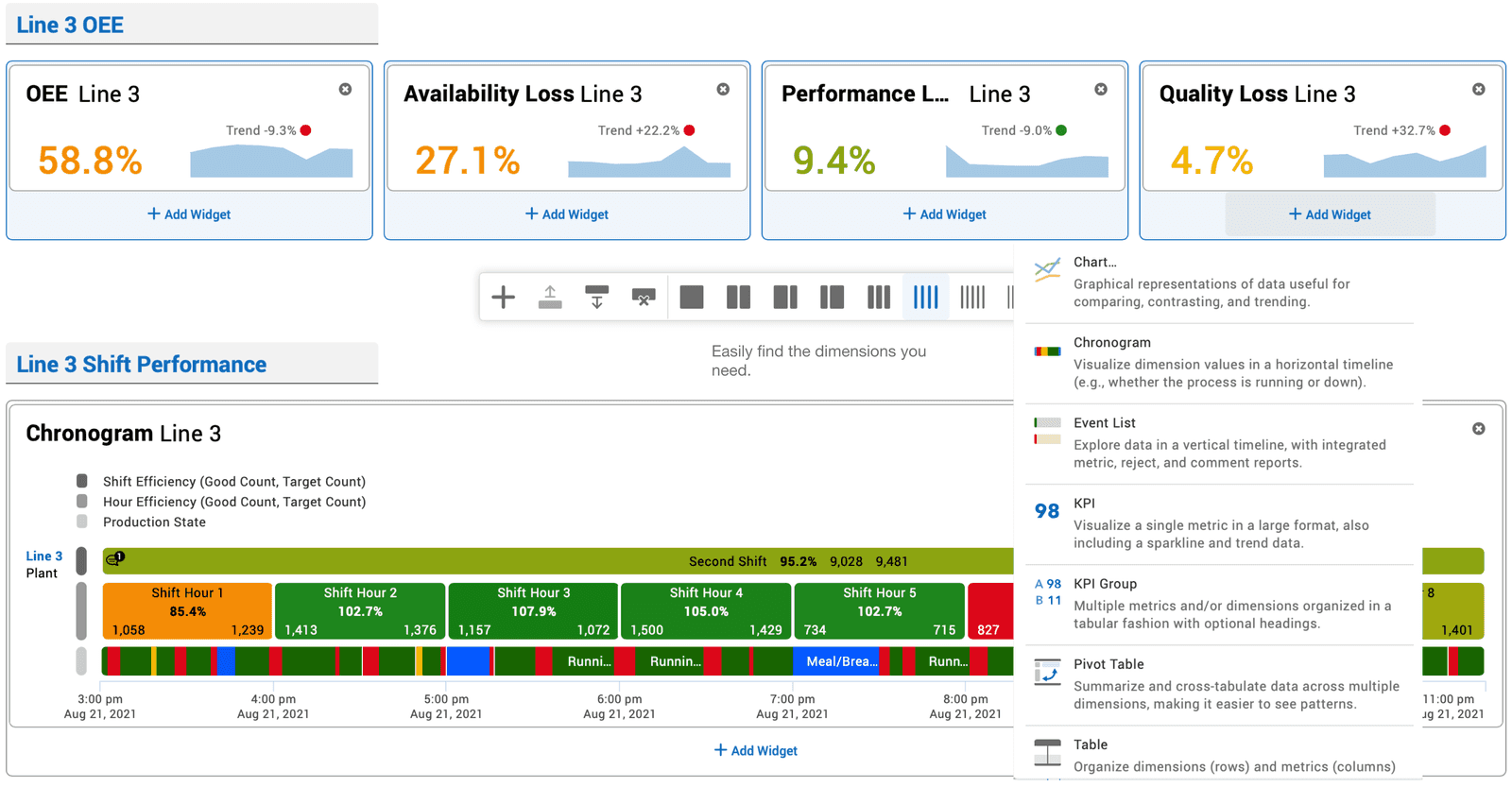
Task: Click the OEE trend sparkline chart
Action: point(271,161)
